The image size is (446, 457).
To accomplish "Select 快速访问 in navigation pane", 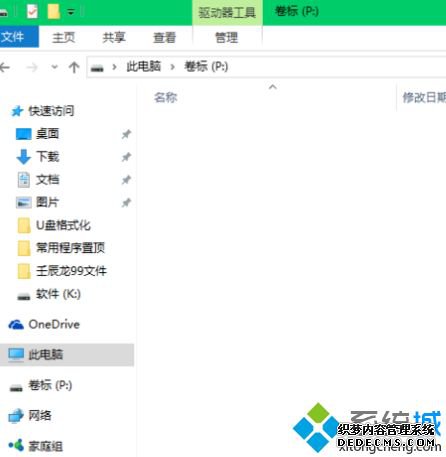I will tap(51, 111).
